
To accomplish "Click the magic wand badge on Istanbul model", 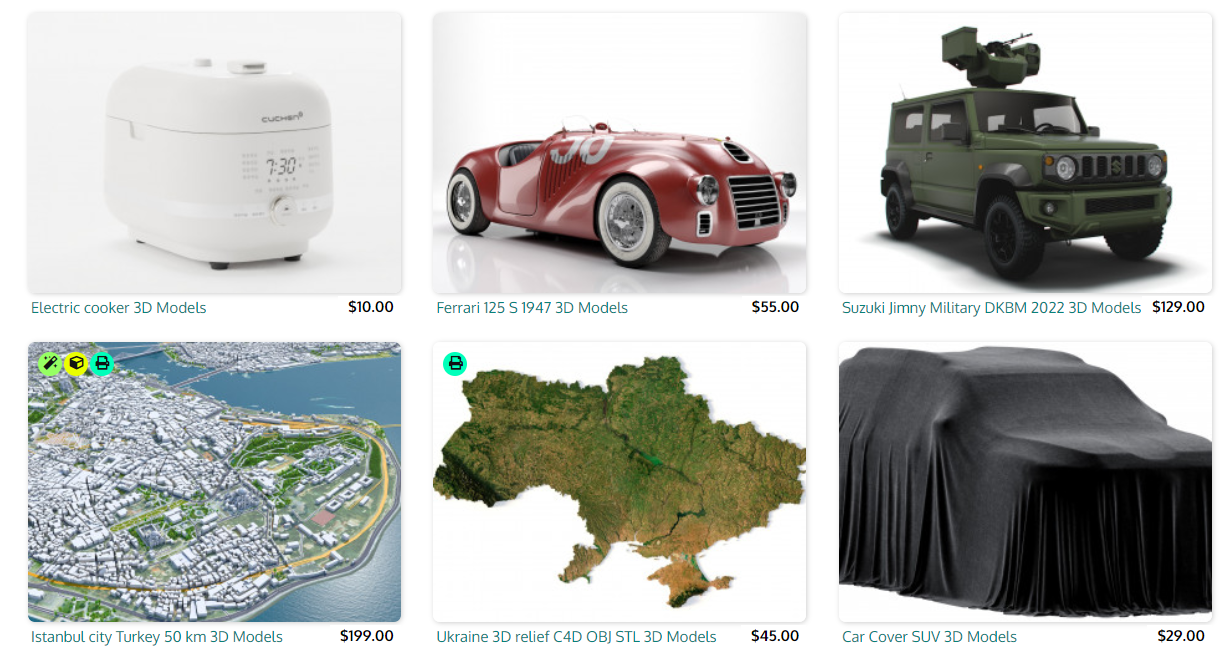I will pos(50,364).
